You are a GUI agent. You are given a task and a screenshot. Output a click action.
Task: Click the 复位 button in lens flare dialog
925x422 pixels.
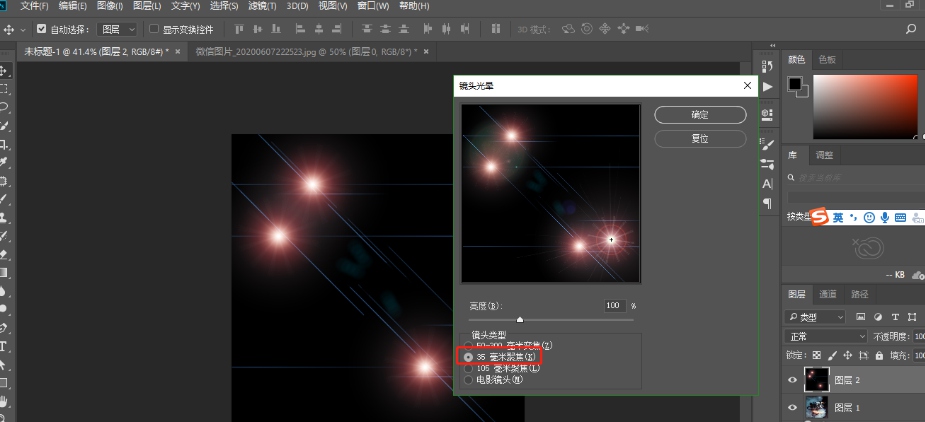tap(700, 139)
